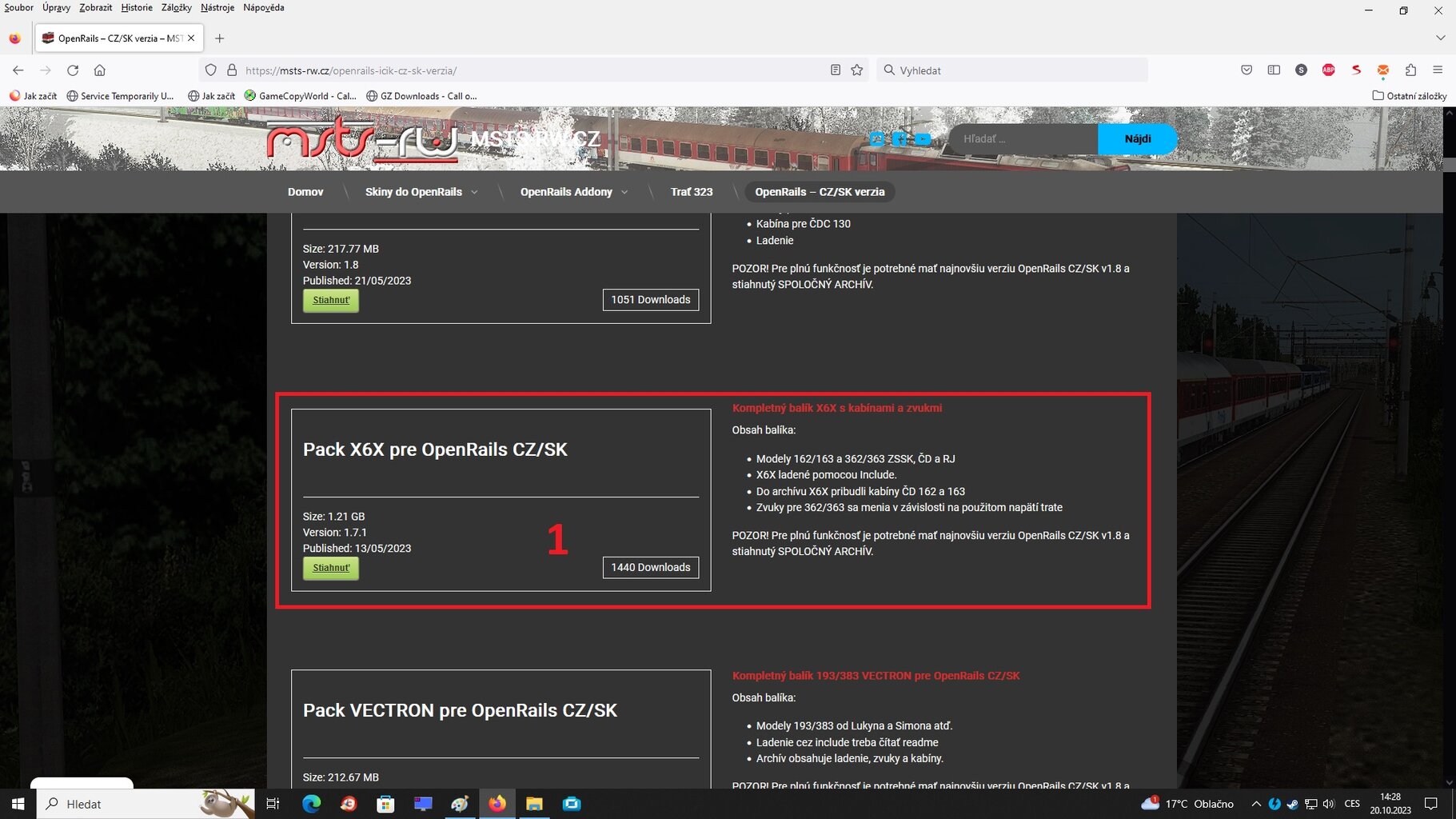Click the Windows Hledat search box
This screenshot has width=1456, height=819.
pos(145,804)
